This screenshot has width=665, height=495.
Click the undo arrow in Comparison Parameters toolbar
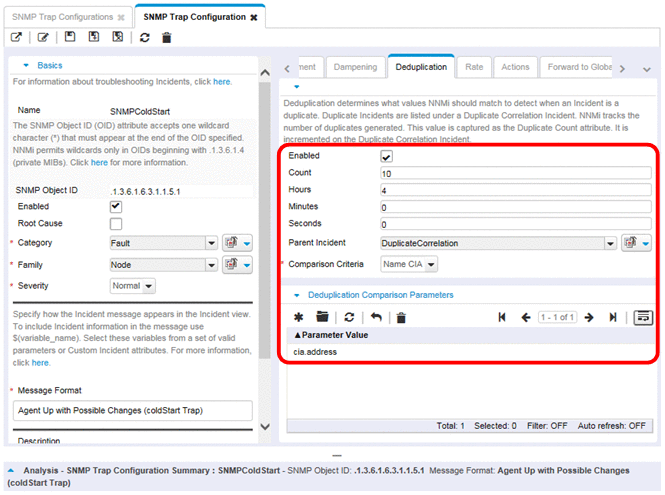click(x=376, y=317)
